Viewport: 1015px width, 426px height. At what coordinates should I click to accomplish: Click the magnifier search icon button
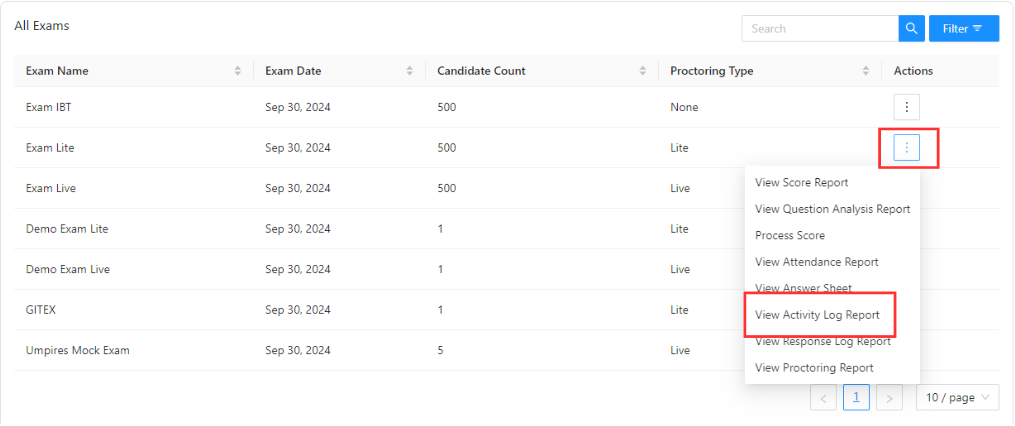(911, 28)
